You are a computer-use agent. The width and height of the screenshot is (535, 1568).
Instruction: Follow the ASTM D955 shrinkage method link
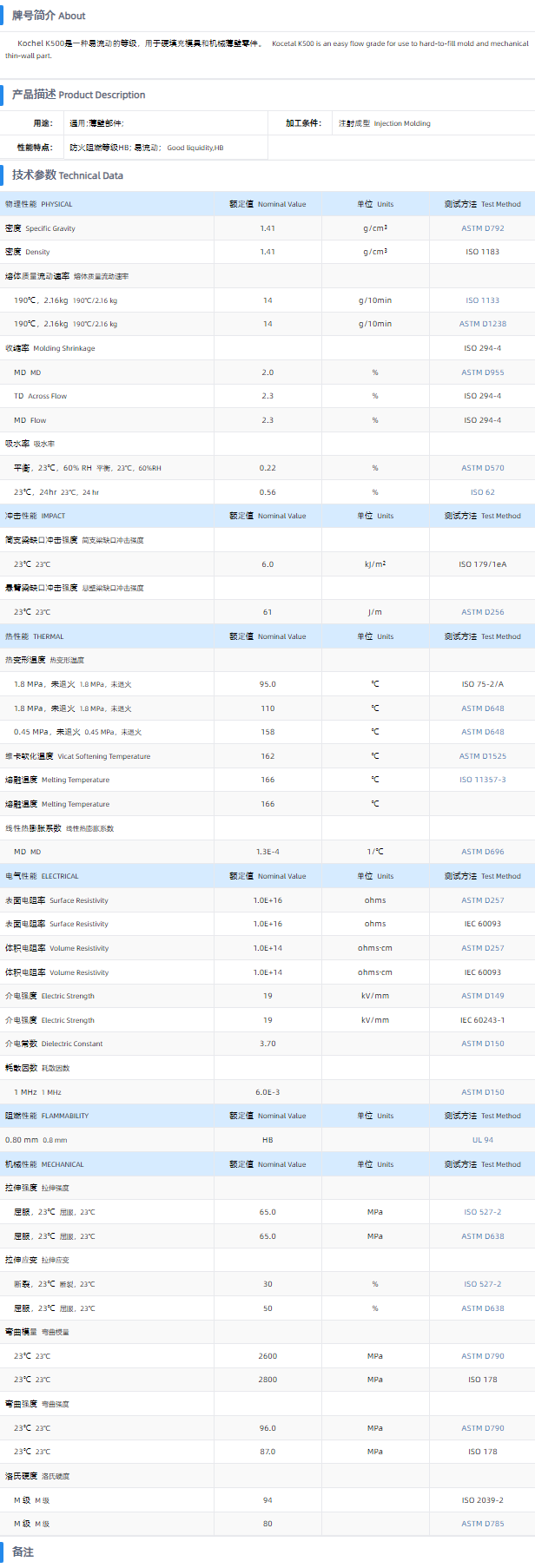(482, 372)
